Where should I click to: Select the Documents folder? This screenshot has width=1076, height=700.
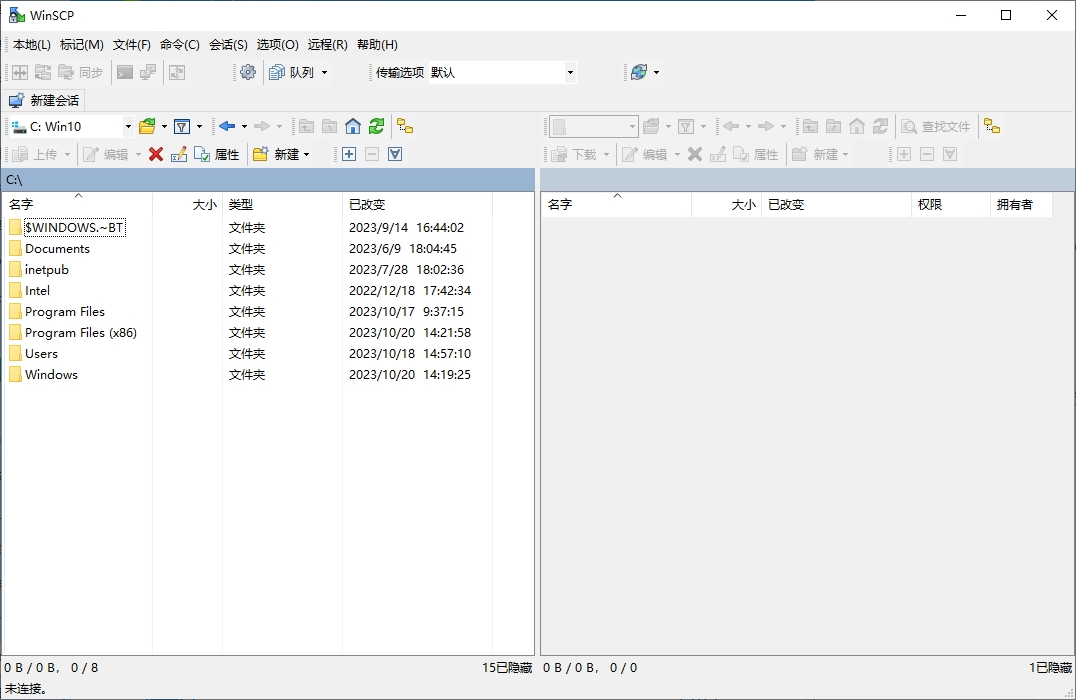pyautogui.click(x=55, y=248)
